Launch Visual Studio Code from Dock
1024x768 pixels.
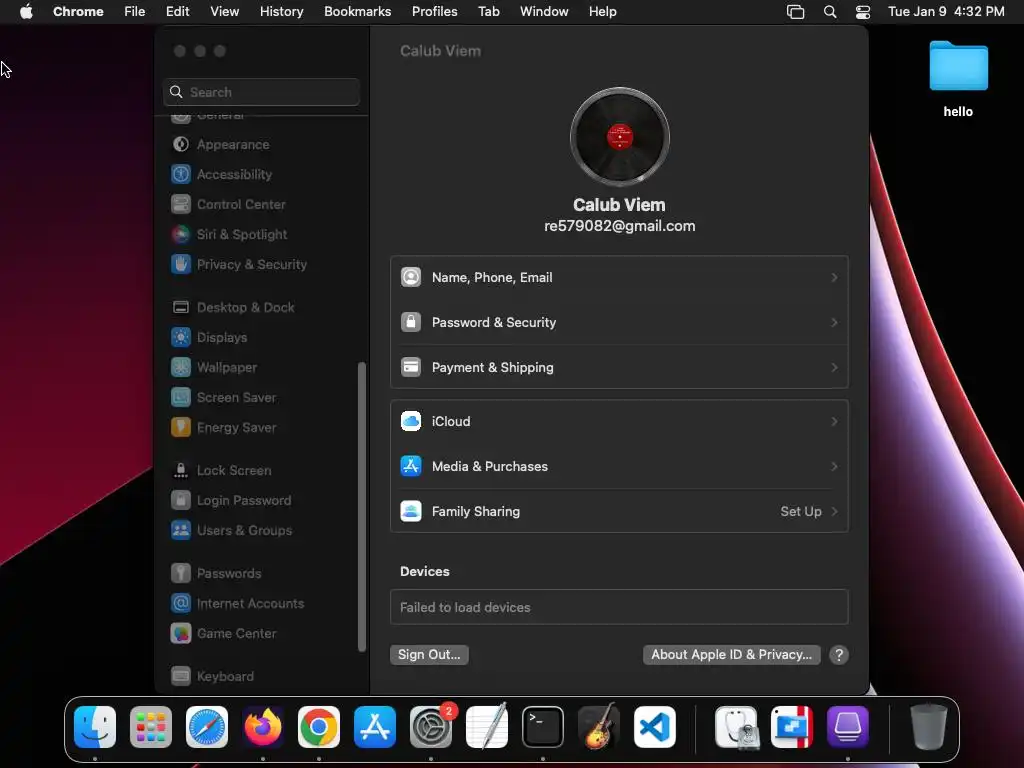coord(655,727)
